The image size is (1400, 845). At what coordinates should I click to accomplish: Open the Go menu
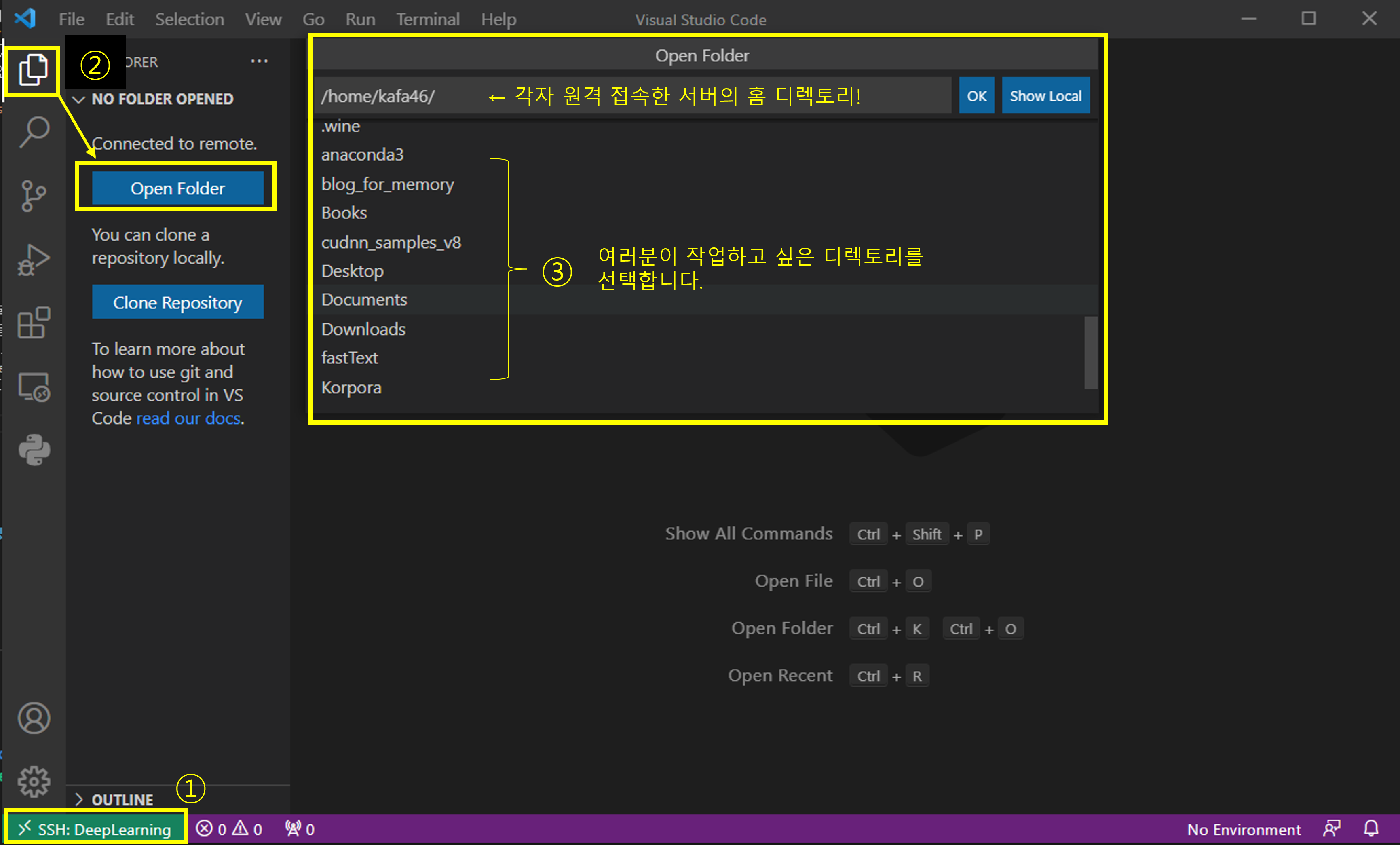click(313, 19)
